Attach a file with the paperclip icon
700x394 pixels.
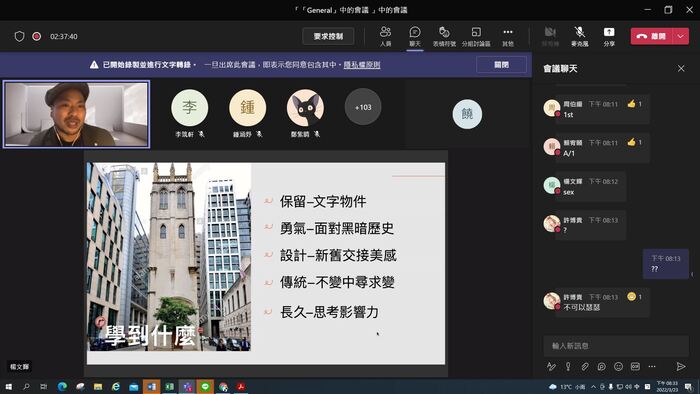point(585,366)
